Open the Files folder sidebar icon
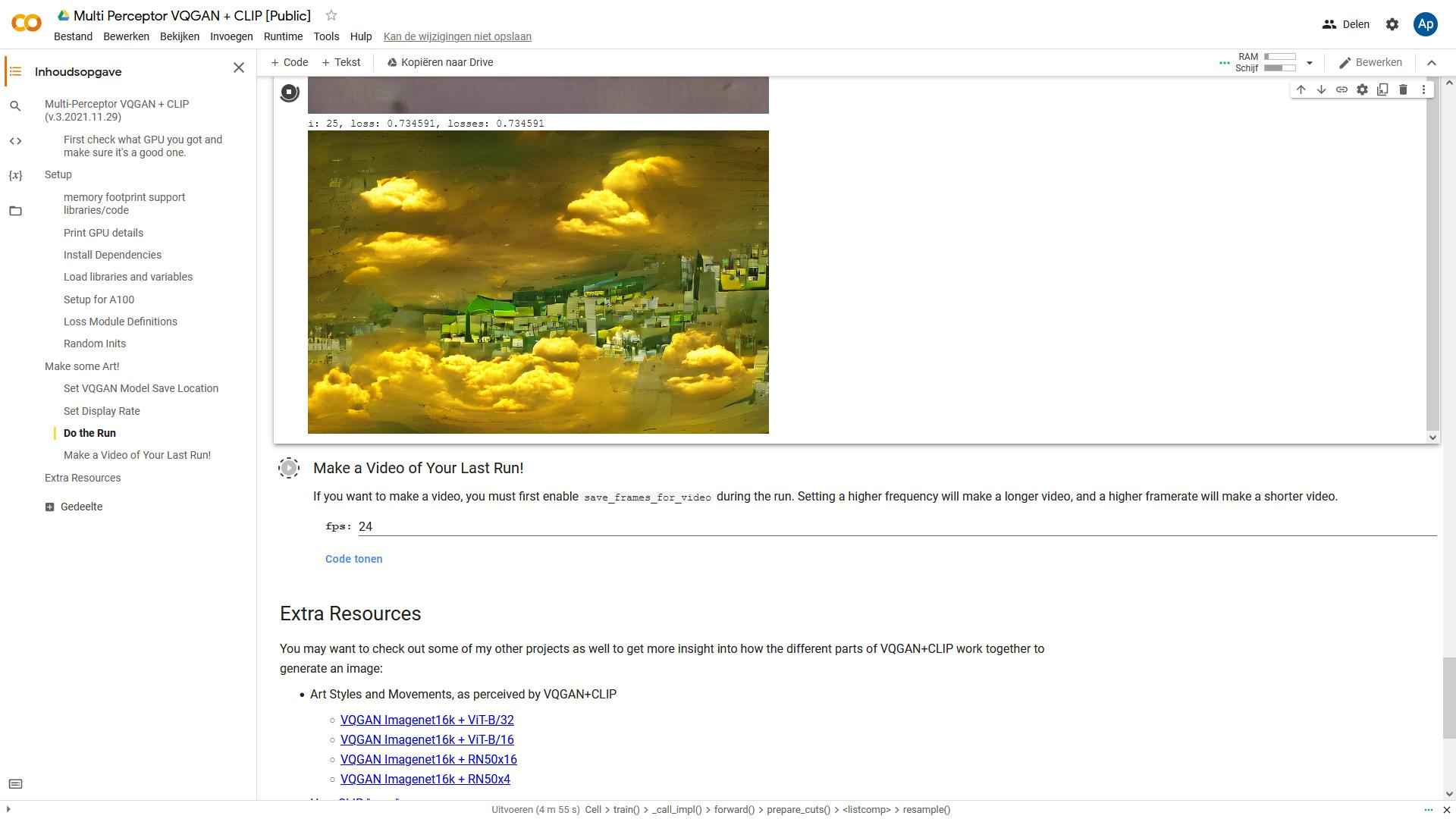1456x819 pixels. click(15, 211)
